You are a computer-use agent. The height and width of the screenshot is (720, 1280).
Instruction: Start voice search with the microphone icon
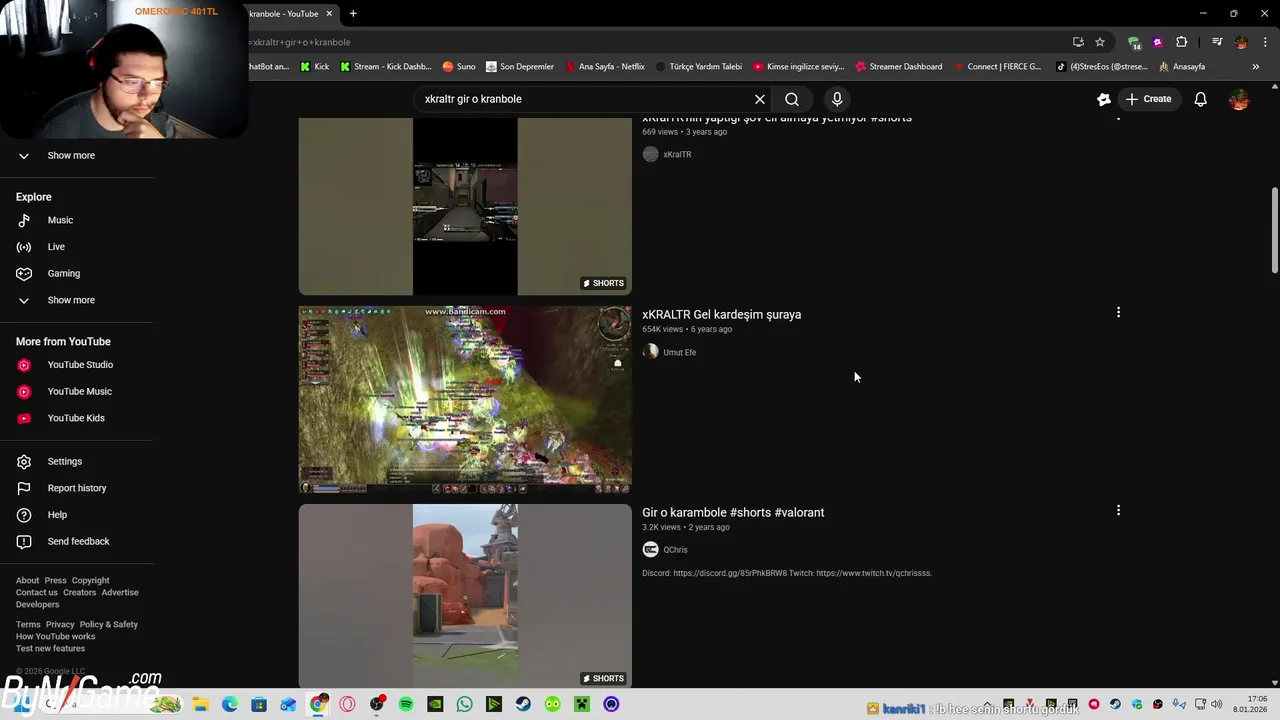[837, 99]
